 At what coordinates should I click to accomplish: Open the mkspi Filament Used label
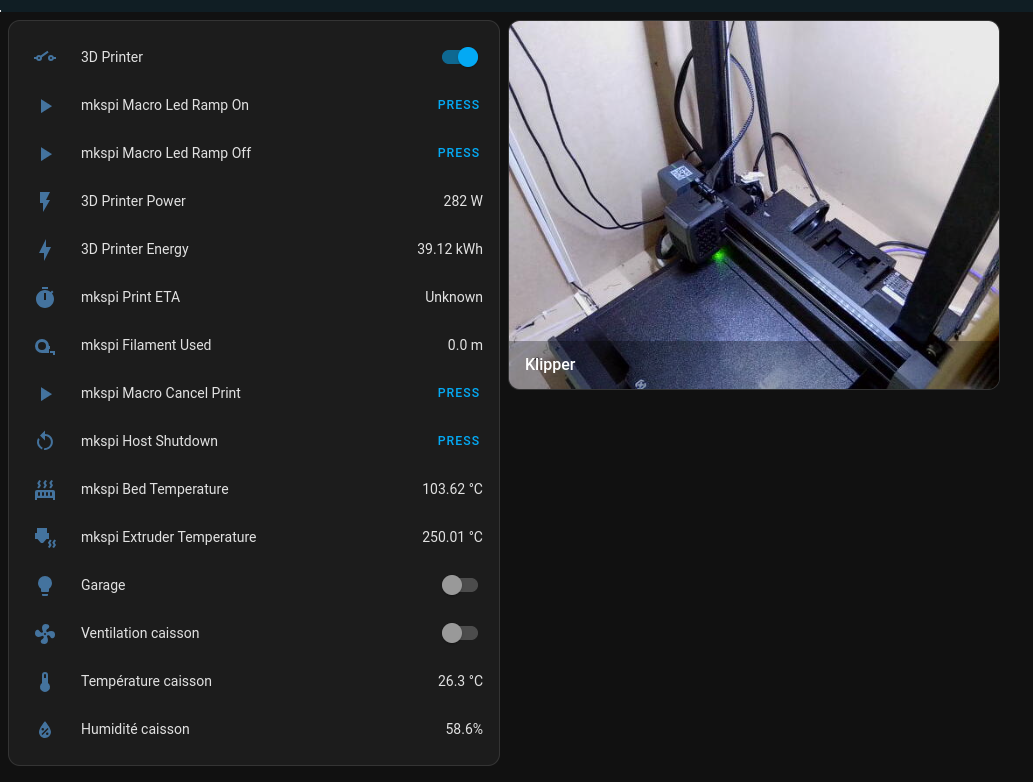pyautogui.click(x=146, y=345)
